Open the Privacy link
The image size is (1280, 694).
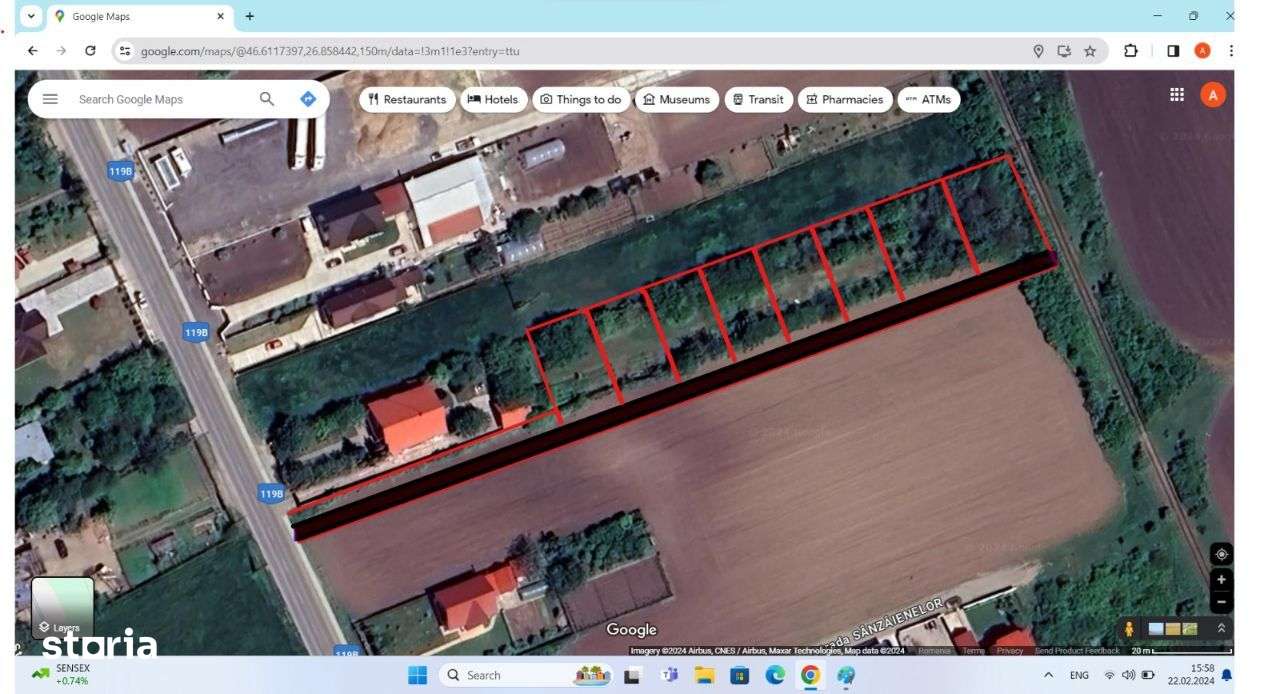tap(1010, 651)
